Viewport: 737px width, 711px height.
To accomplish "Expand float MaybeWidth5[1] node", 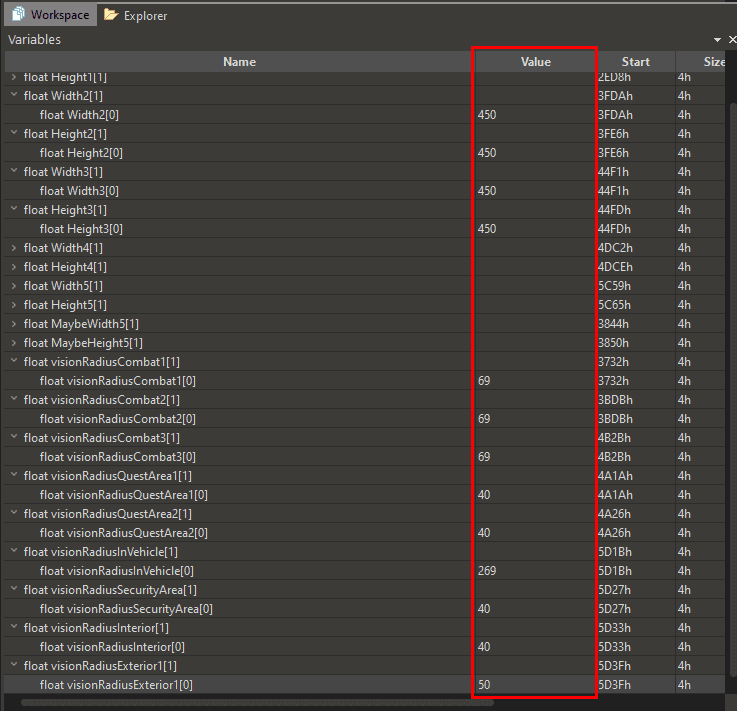I will pyautogui.click(x=14, y=324).
